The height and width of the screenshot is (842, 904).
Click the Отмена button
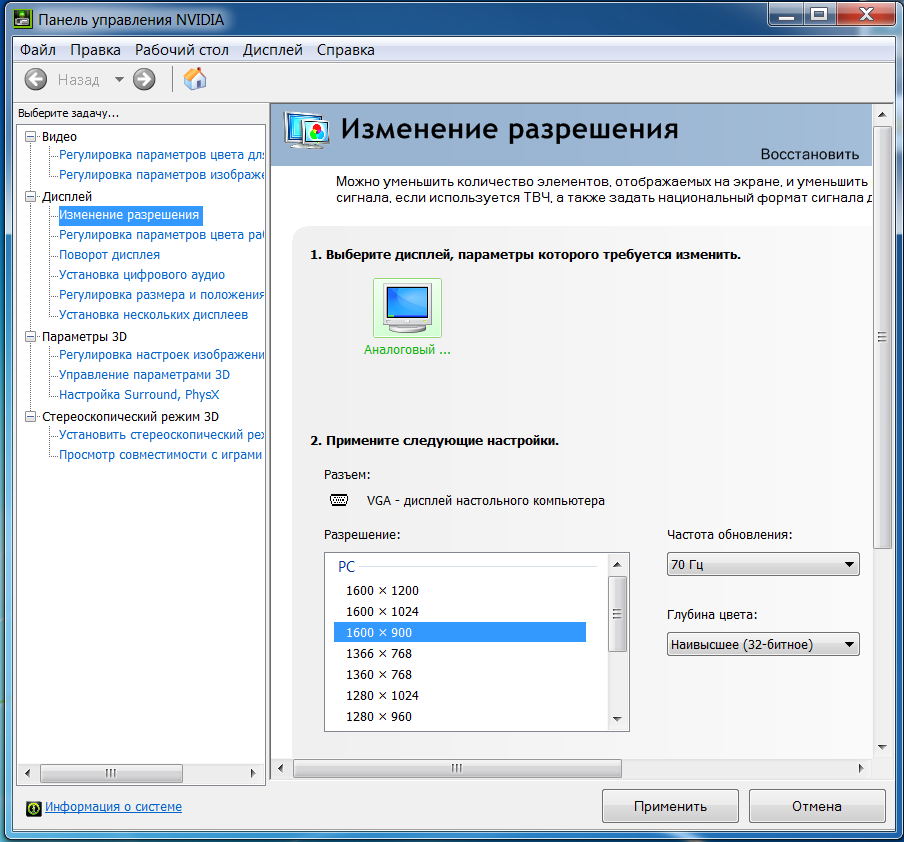[x=816, y=806]
